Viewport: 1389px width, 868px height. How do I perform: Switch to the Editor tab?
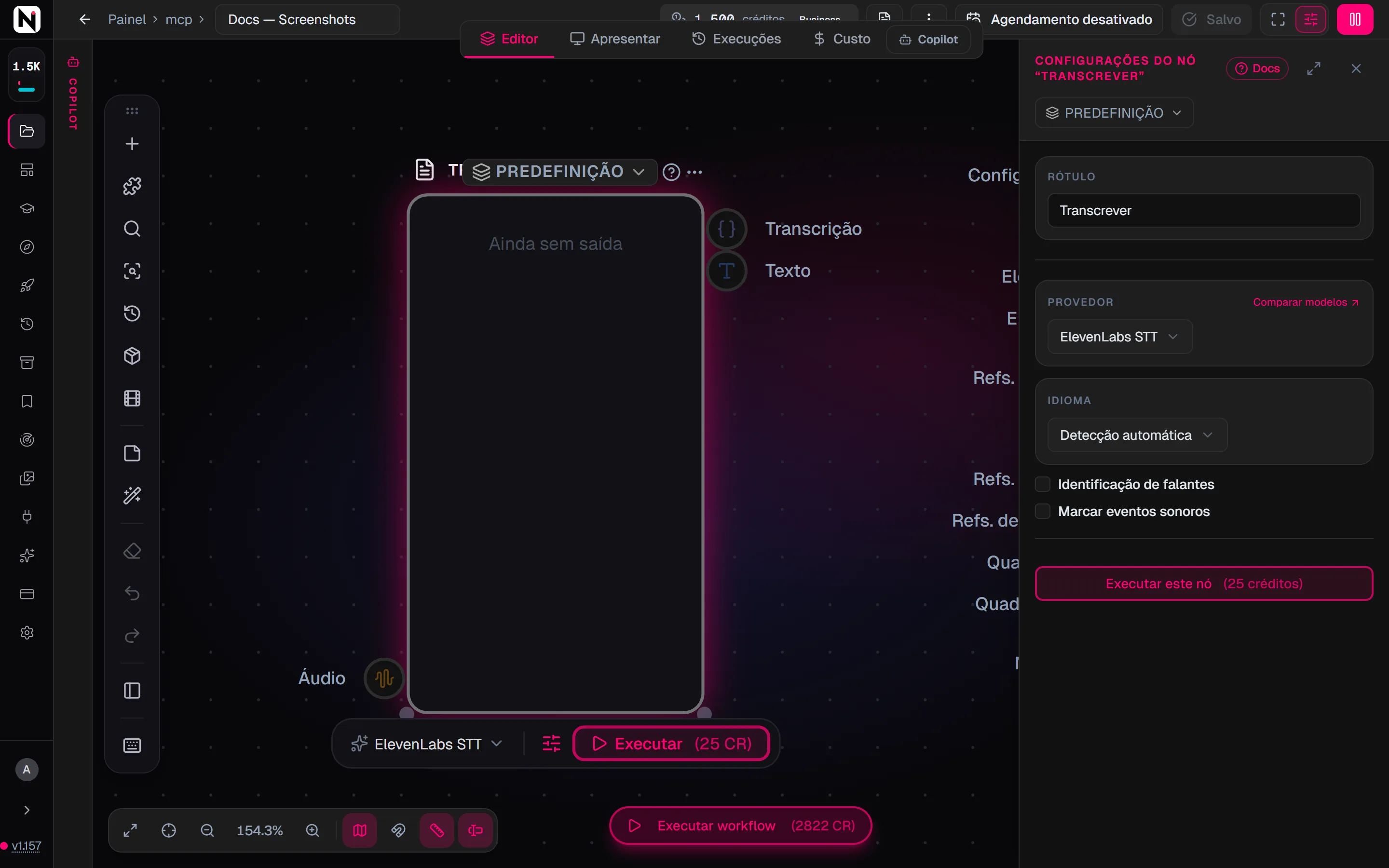coord(509,39)
